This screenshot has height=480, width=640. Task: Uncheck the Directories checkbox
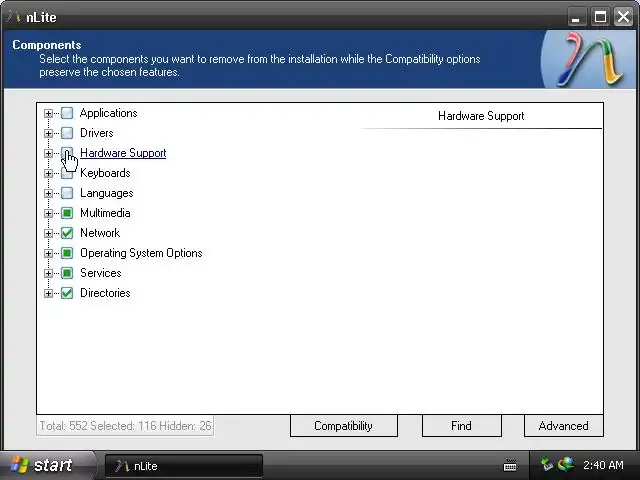(x=67, y=293)
